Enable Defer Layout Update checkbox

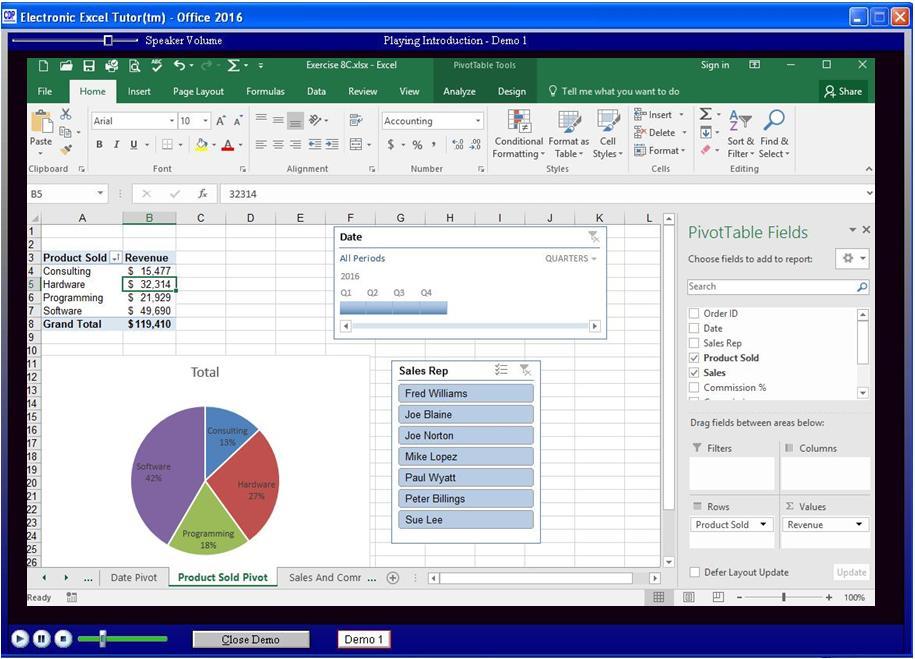pos(695,572)
